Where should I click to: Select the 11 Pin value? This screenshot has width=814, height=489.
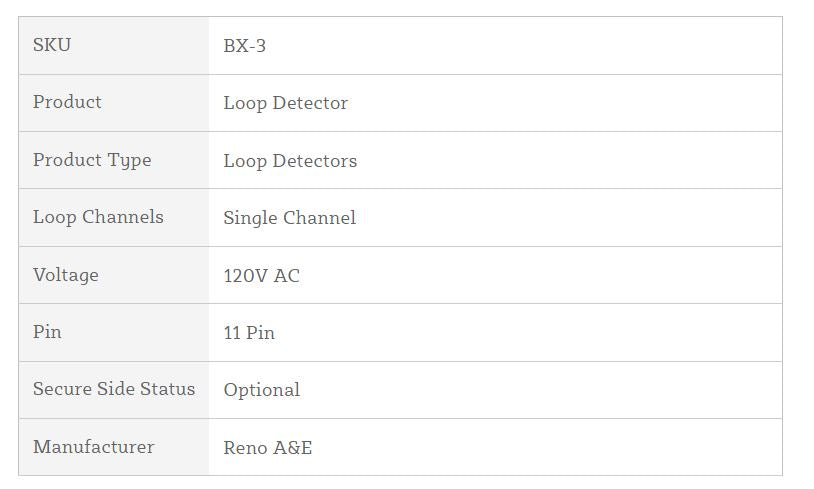pos(249,333)
